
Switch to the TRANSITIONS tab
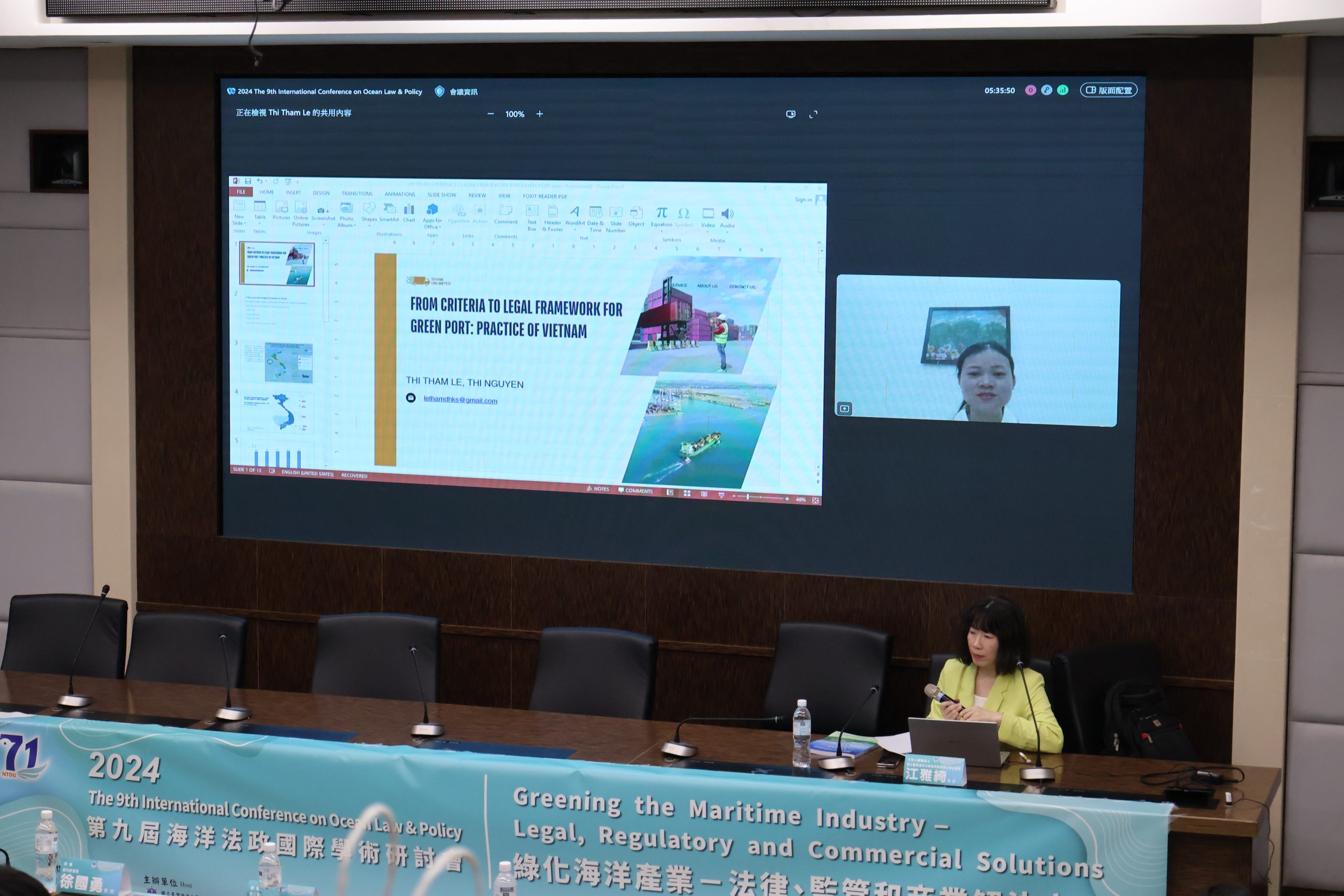[x=357, y=194]
